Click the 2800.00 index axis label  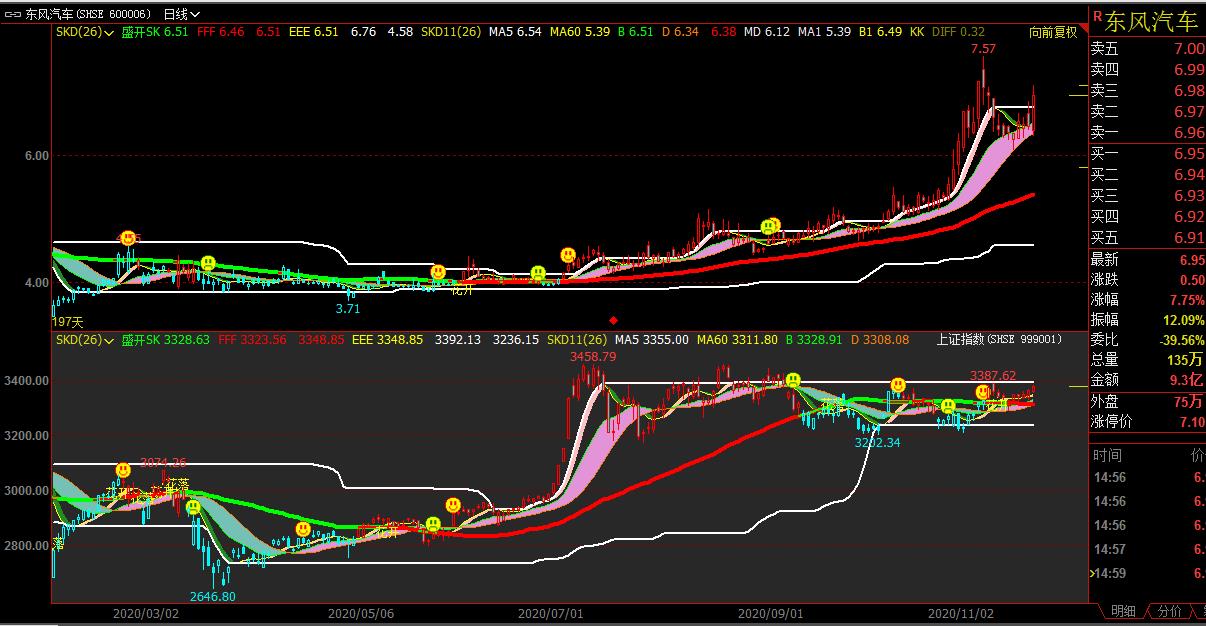[25, 546]
